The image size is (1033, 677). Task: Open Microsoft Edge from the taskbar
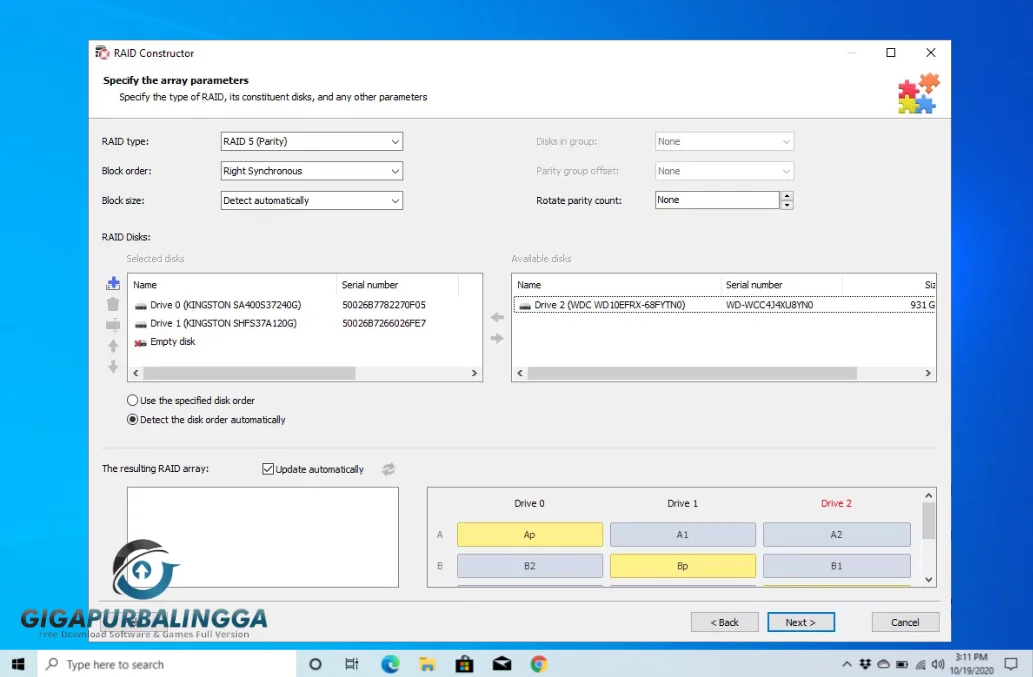coord(390,664)
